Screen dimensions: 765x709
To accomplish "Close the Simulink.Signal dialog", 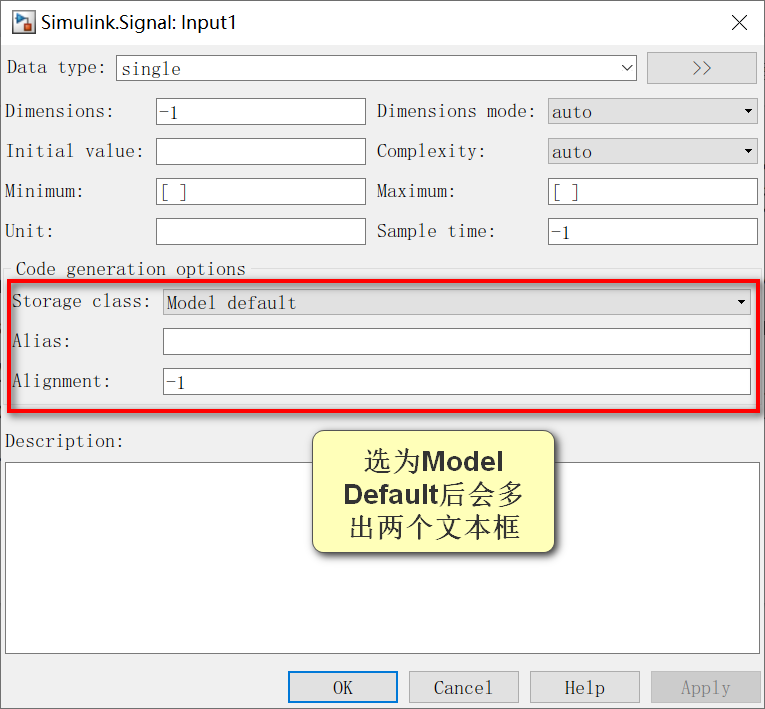I will 739,22.
